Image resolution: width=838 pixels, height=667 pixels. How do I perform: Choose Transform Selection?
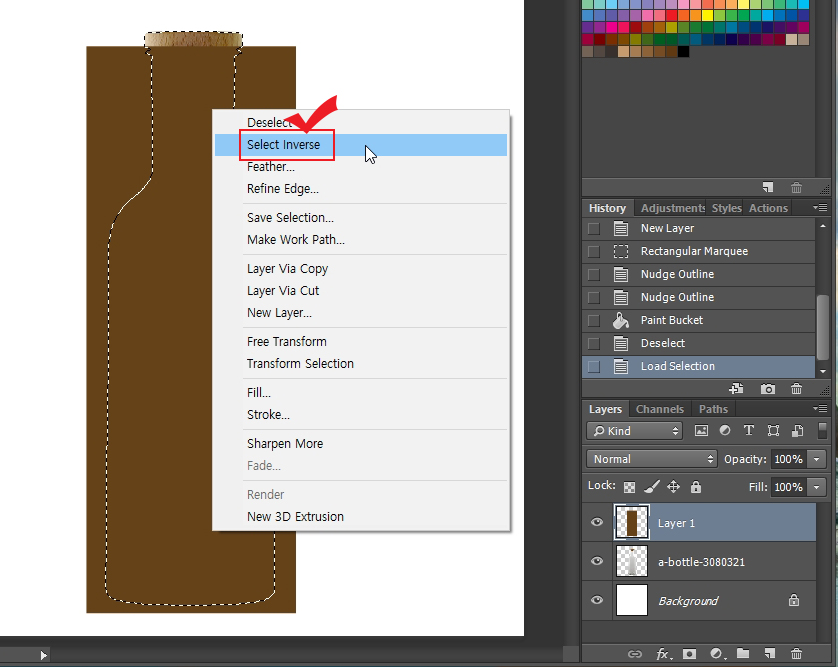[x=361, y=363]
